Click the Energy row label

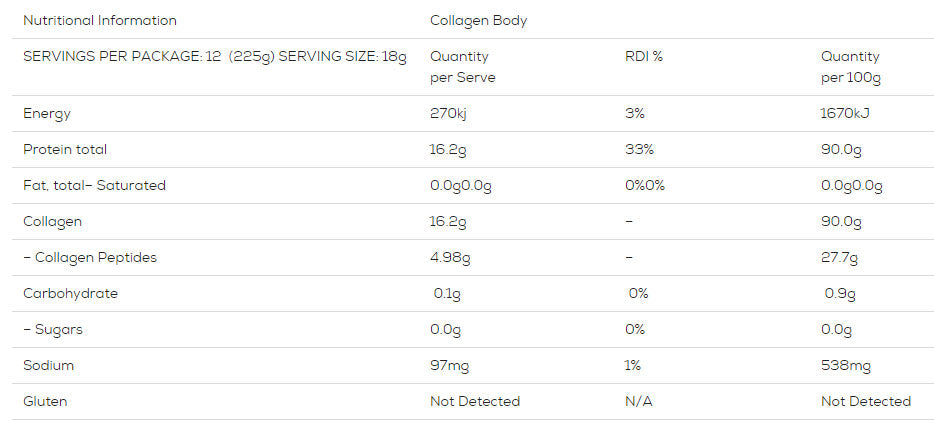(46, 114)
